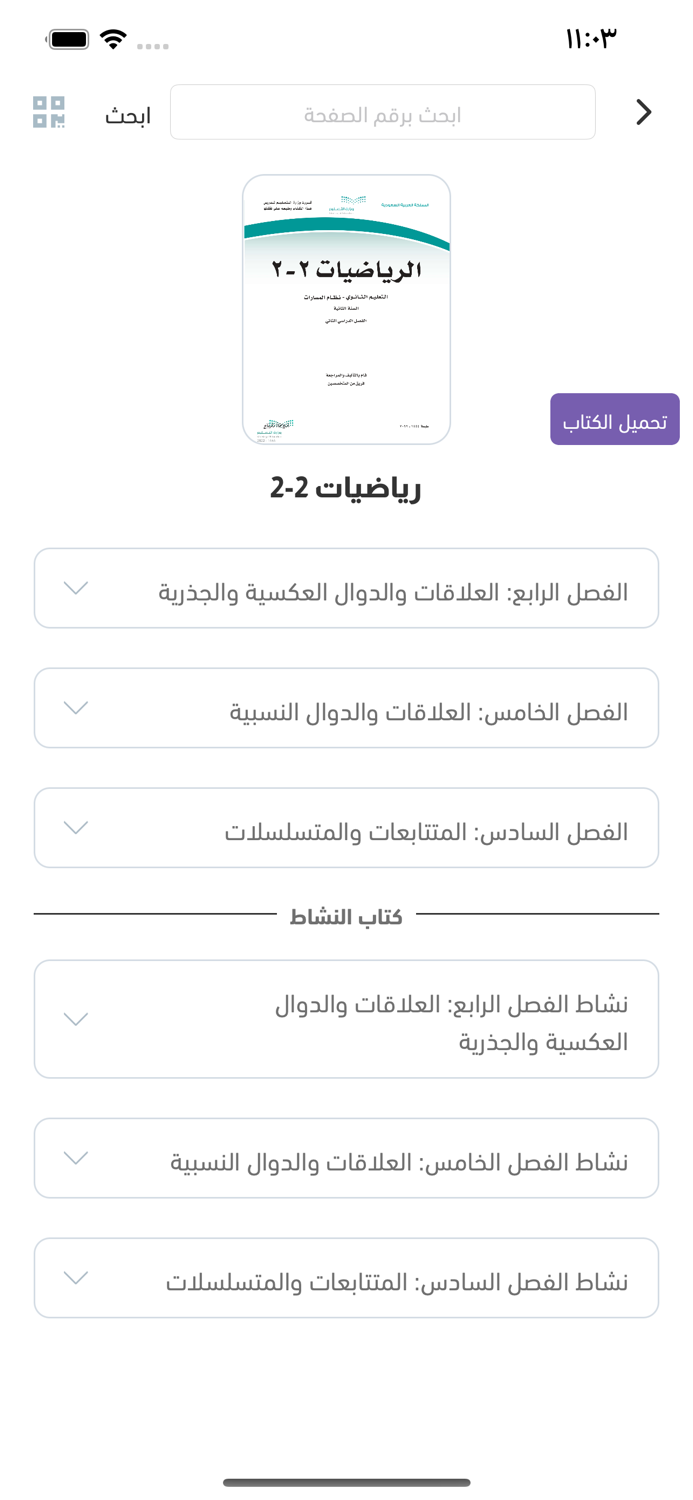Click the كتاب النشاط section heading

346,915
